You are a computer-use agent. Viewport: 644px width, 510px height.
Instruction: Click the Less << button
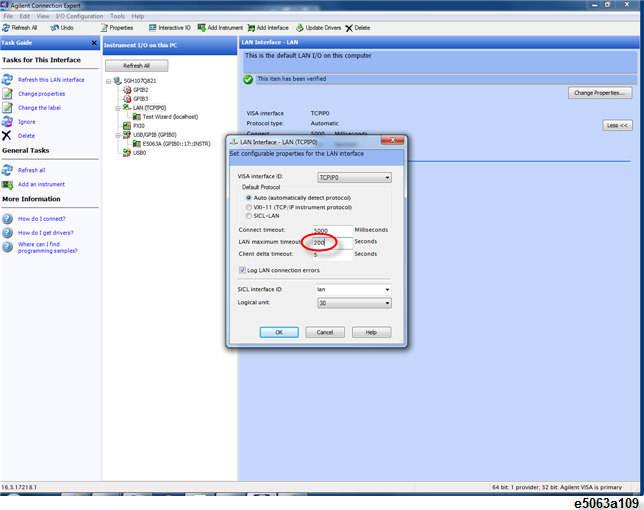point(617,125)
